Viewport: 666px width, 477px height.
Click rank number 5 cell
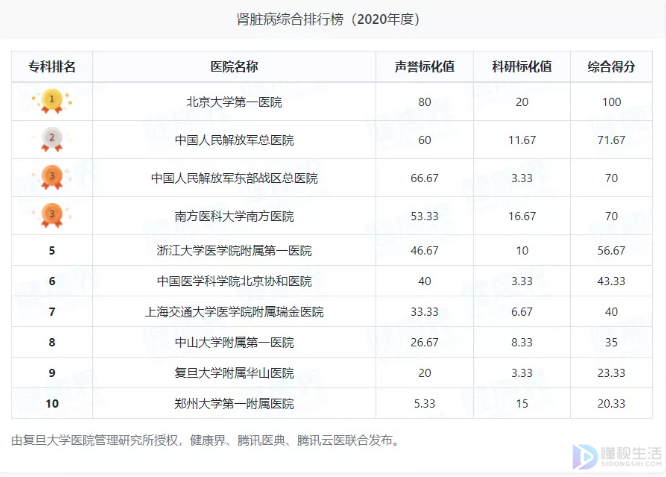pos(52,251)
